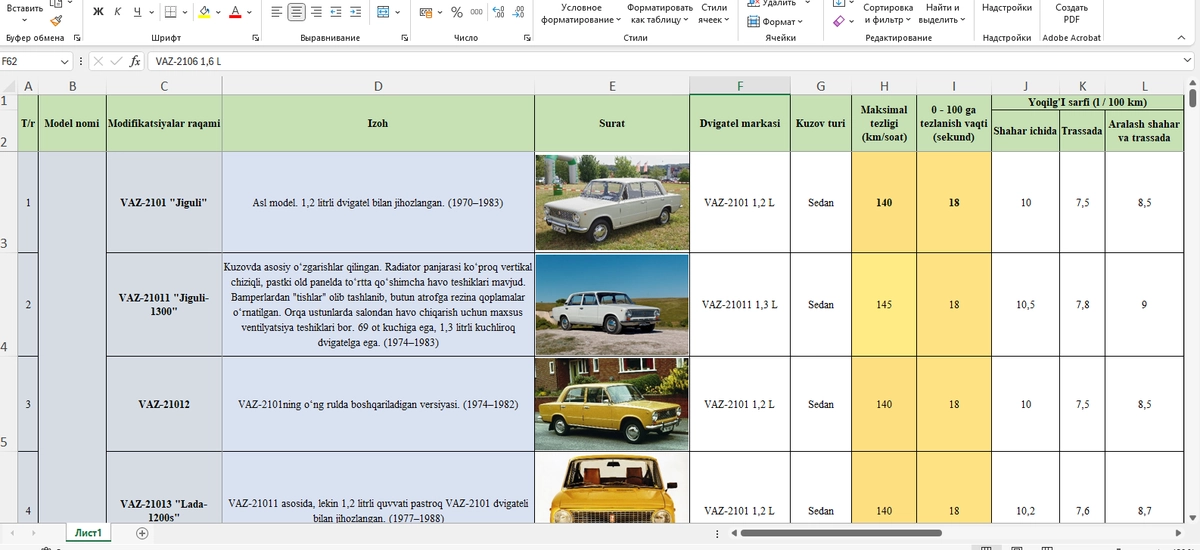Select the Dvigatel markasi header cell
Viewport: 1200px width, 550px height.
740,123
